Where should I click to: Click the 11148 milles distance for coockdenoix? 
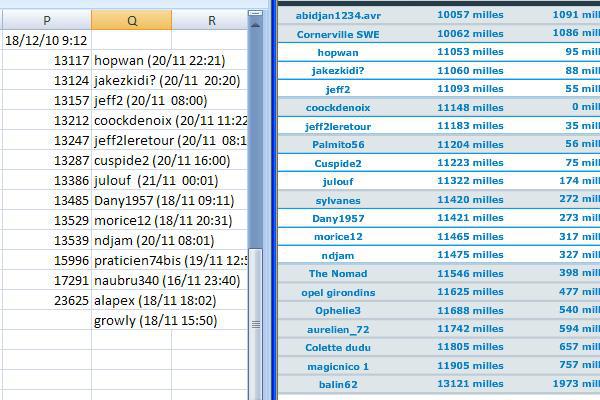tap(469, 107)
